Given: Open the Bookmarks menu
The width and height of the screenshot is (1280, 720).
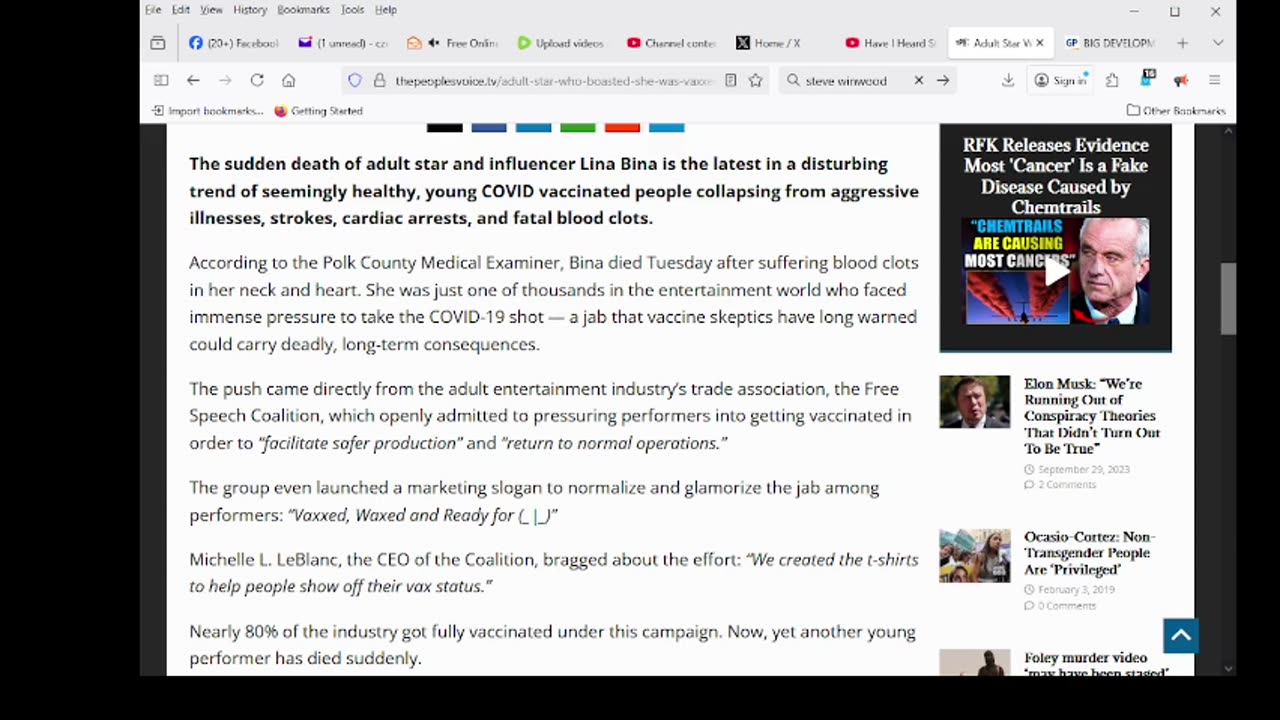Looking at the screenshot, I should tap(303, 9).
